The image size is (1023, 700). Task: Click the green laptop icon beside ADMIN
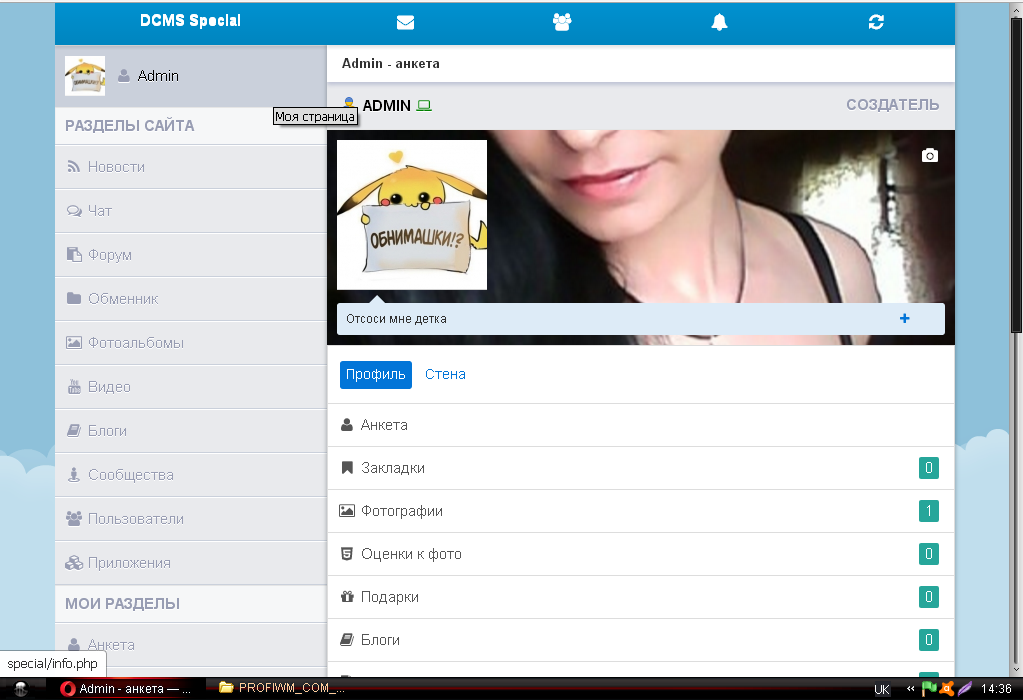(x=424, y=106)
